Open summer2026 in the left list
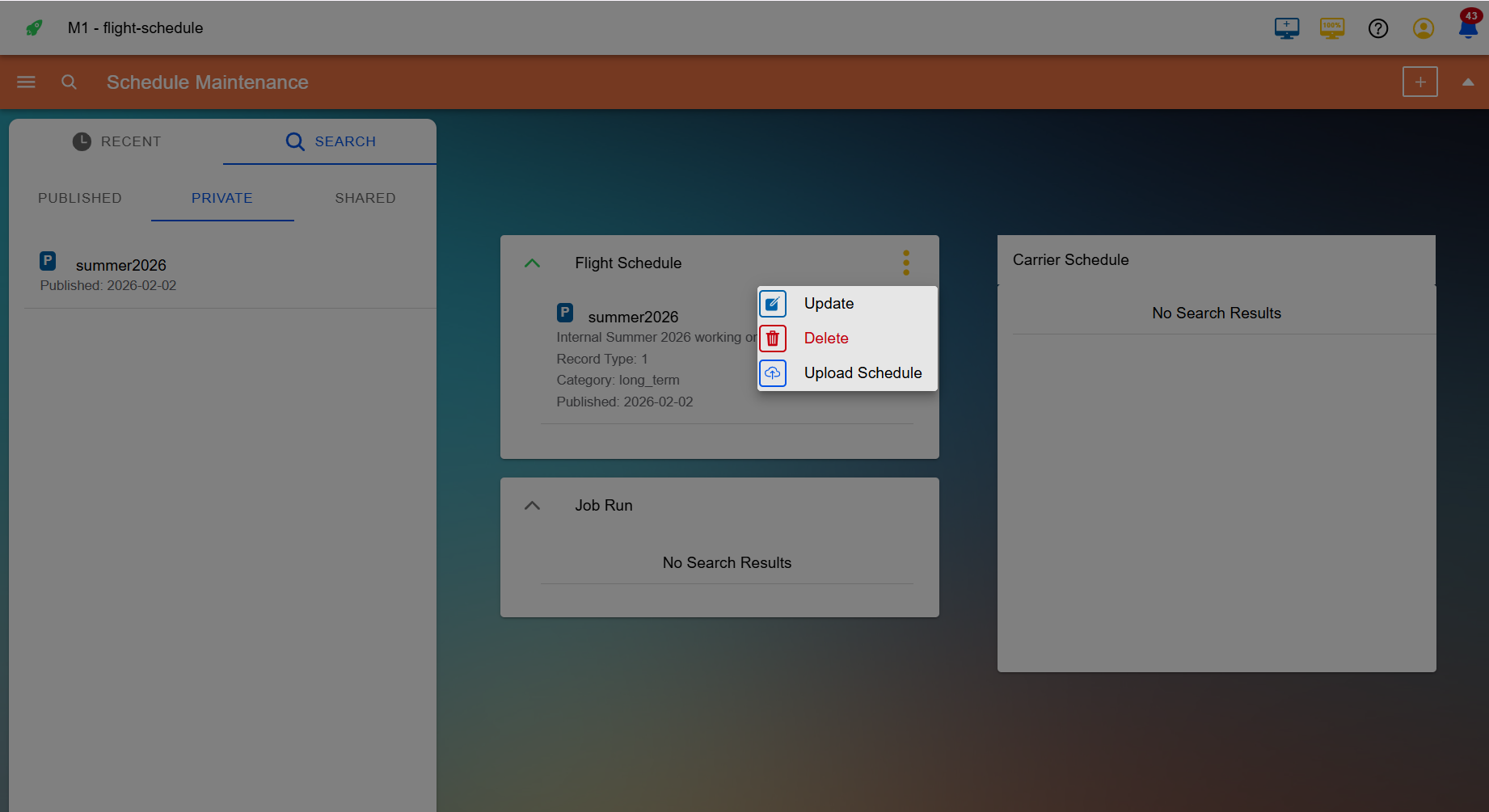1489x812 pixels. [x=121, y=265]
